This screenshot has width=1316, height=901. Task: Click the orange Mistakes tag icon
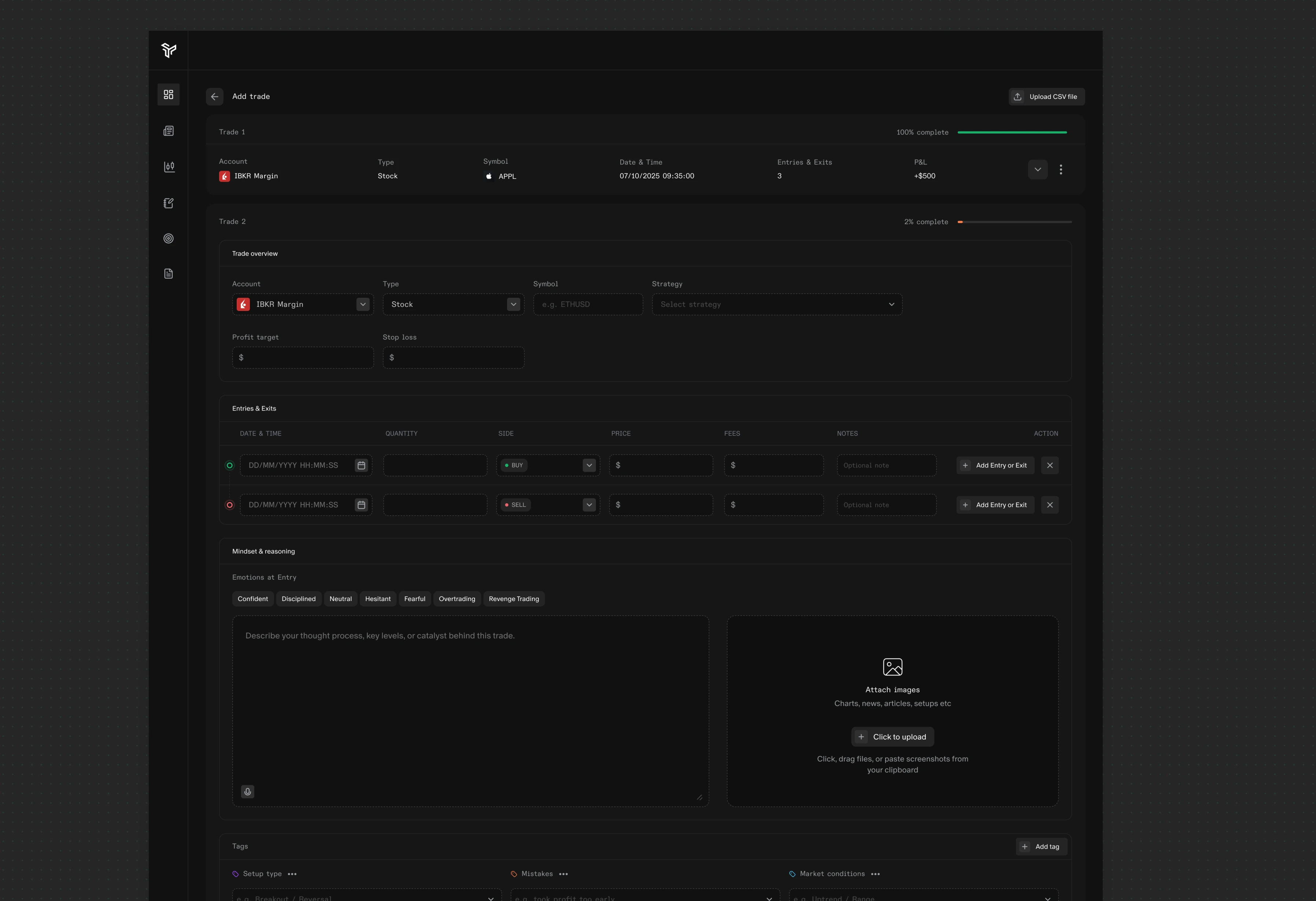tap(514, 874)
